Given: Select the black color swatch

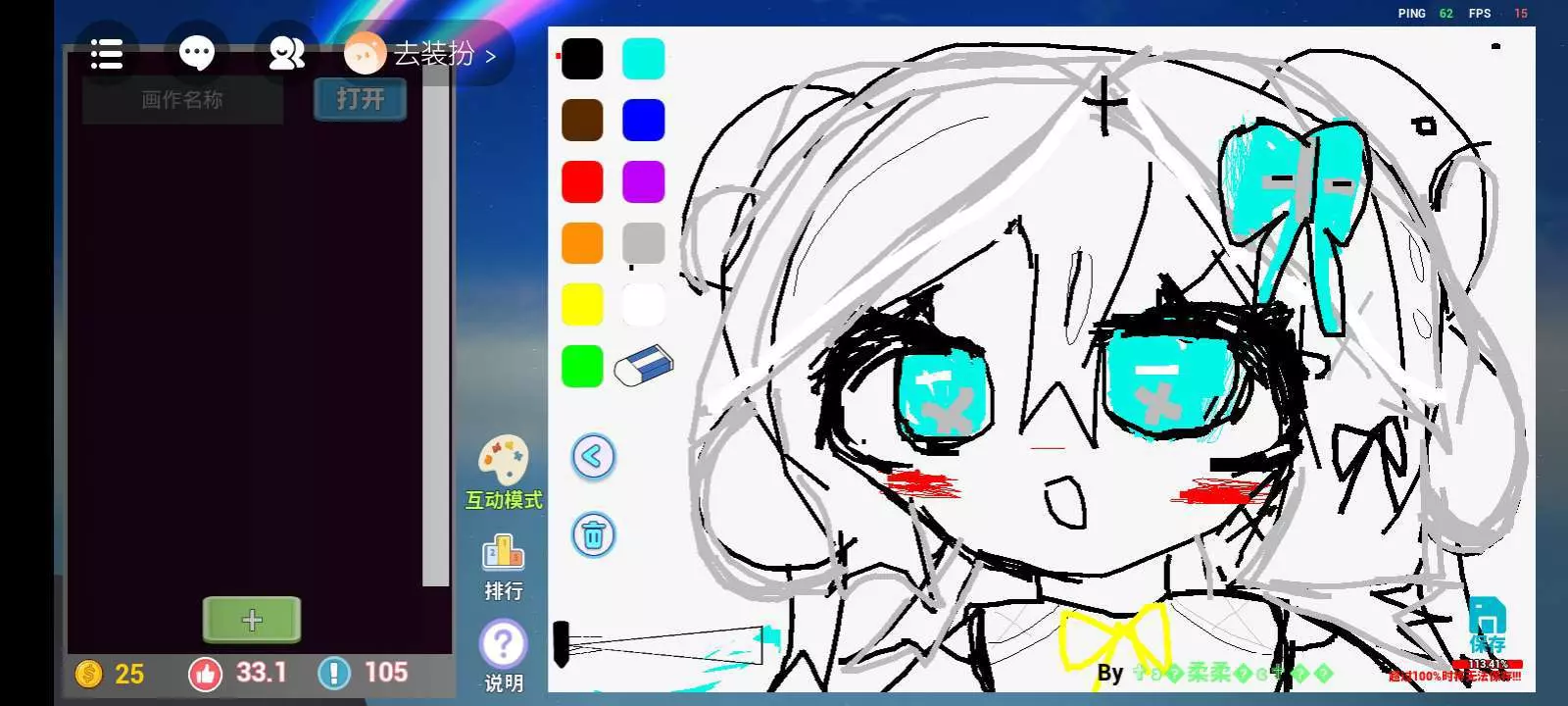Looking at the screenshot, I should (x=582, y=60).
